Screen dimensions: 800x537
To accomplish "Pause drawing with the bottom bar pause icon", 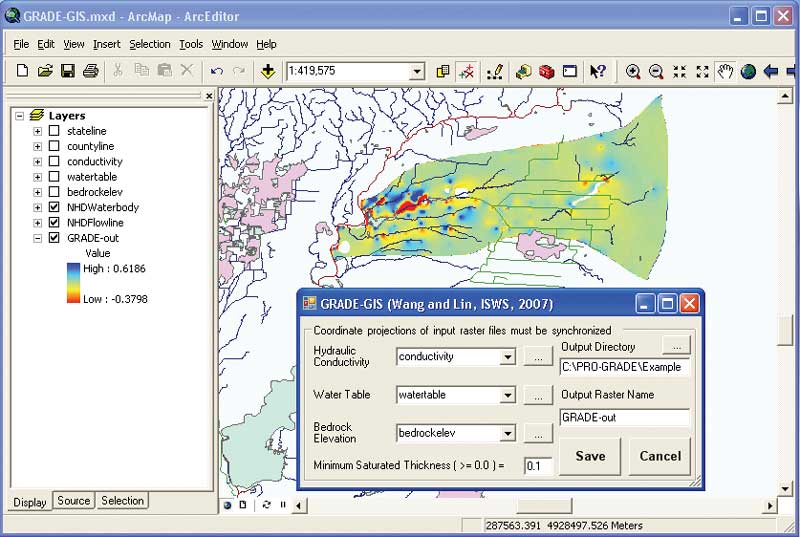I will click(x=283, y=505).
